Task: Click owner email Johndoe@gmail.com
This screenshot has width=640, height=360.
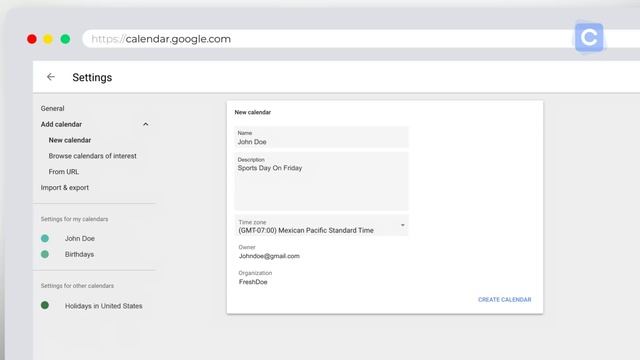Action: (269, 256)
